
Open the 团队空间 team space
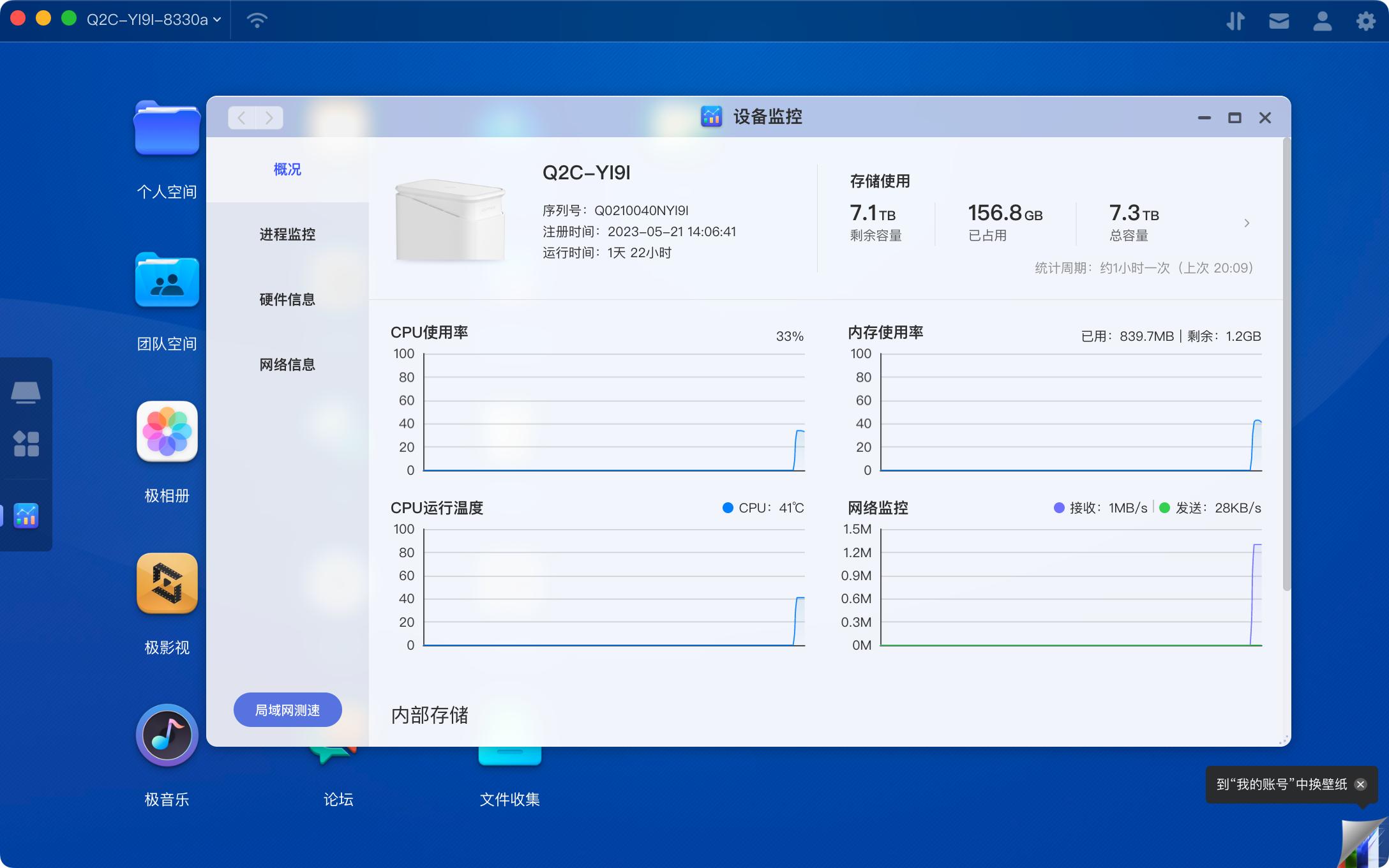pos(166,281)
